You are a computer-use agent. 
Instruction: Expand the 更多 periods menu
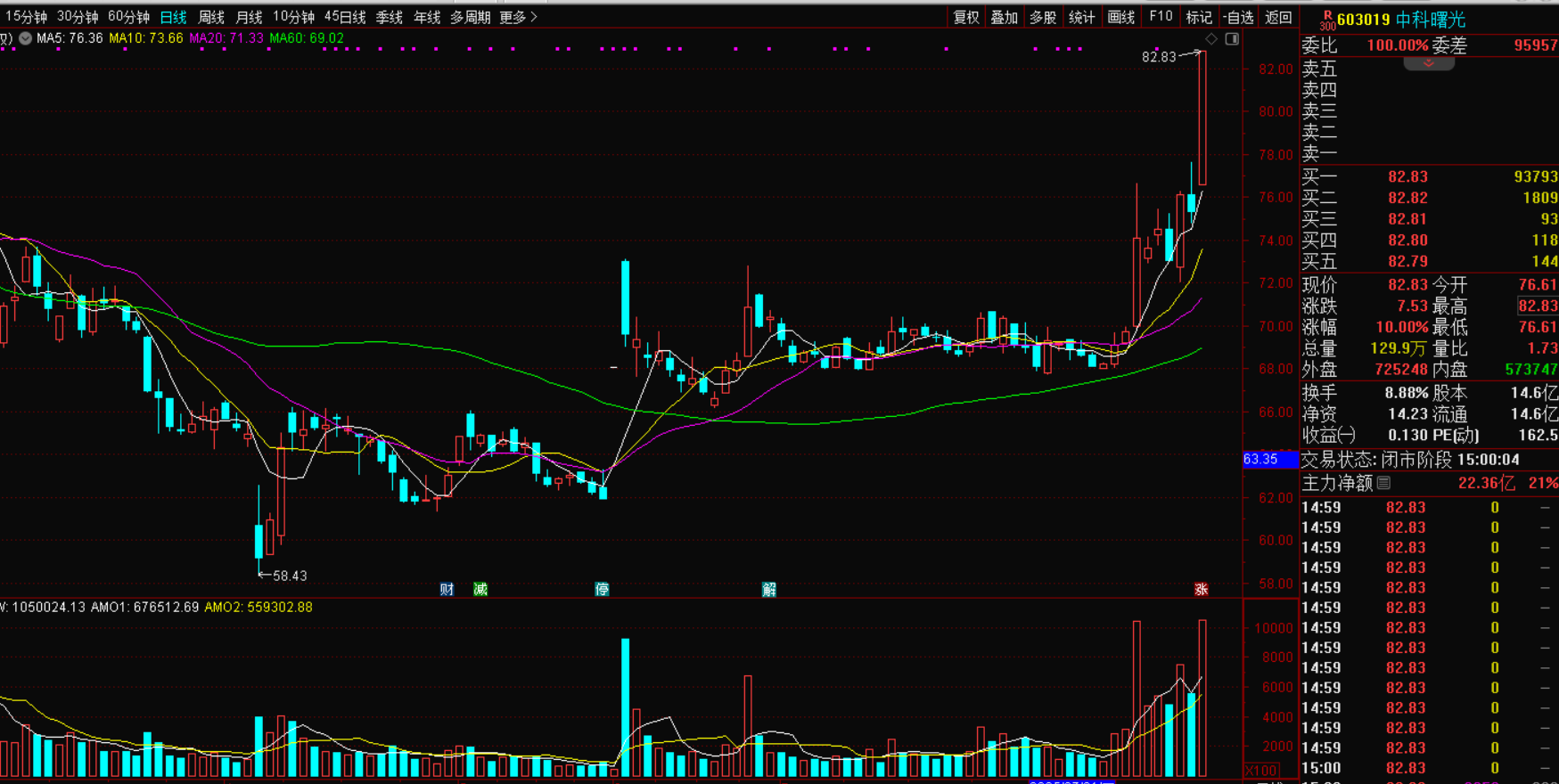click(519, 17)
